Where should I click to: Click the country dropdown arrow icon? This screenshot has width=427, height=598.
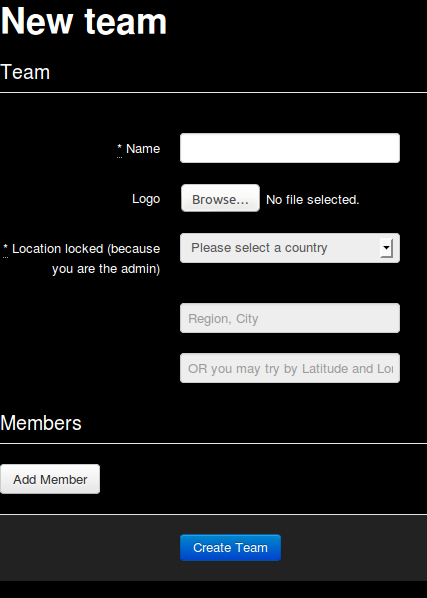point(386,248)
